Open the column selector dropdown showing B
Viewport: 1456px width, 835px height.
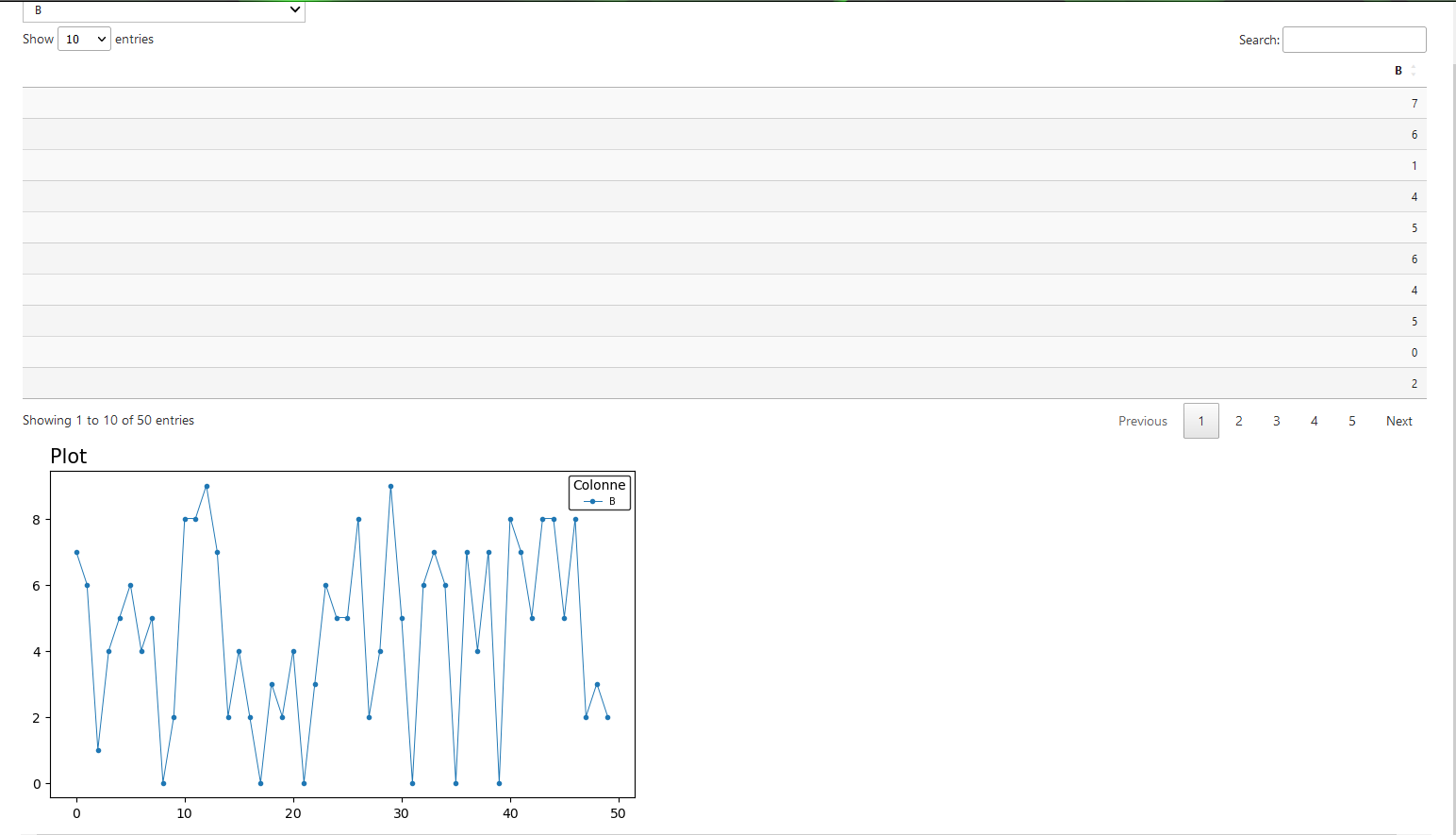point(163,10)
